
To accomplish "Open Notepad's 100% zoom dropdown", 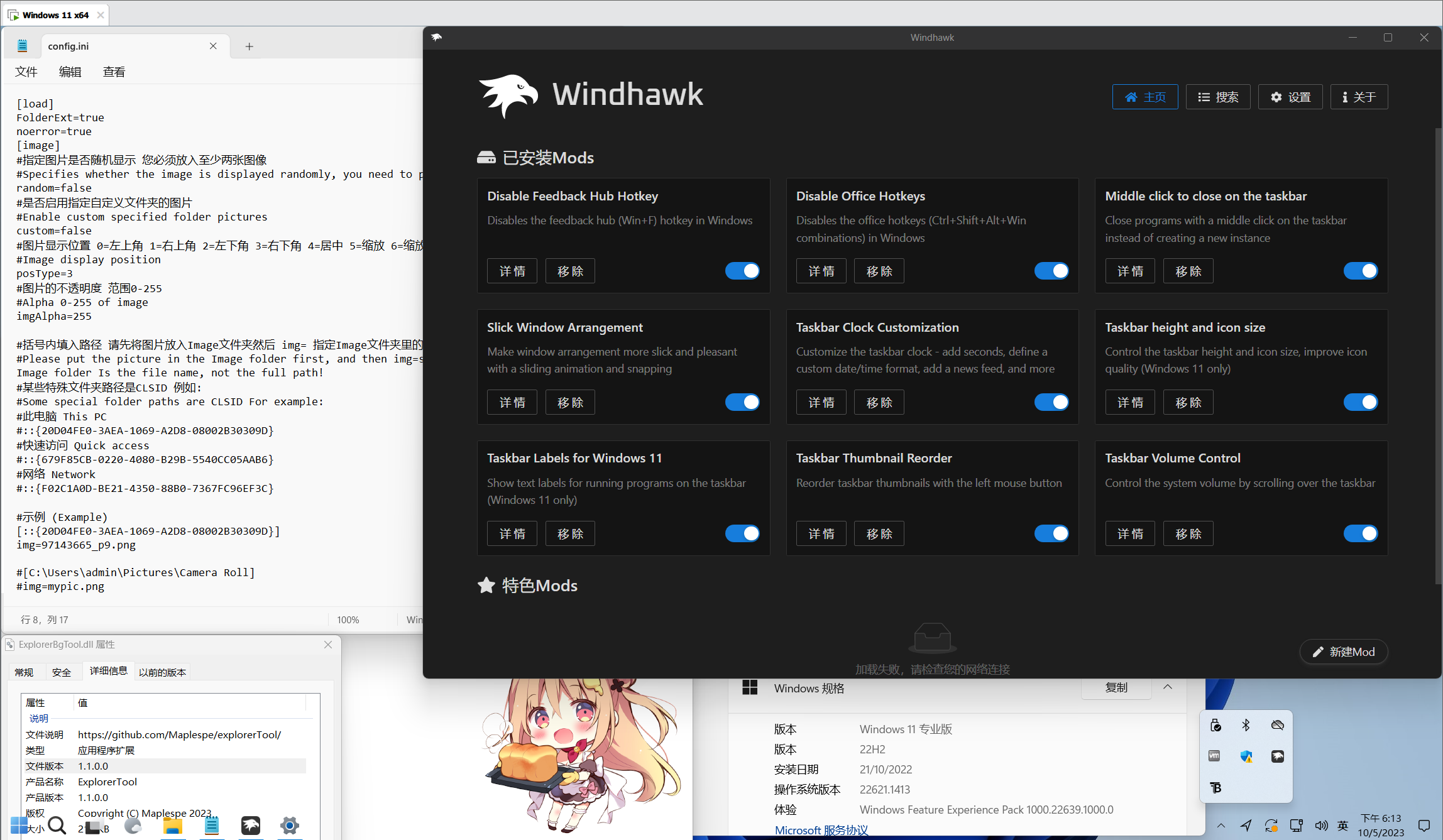I will [x=348, y=619].
